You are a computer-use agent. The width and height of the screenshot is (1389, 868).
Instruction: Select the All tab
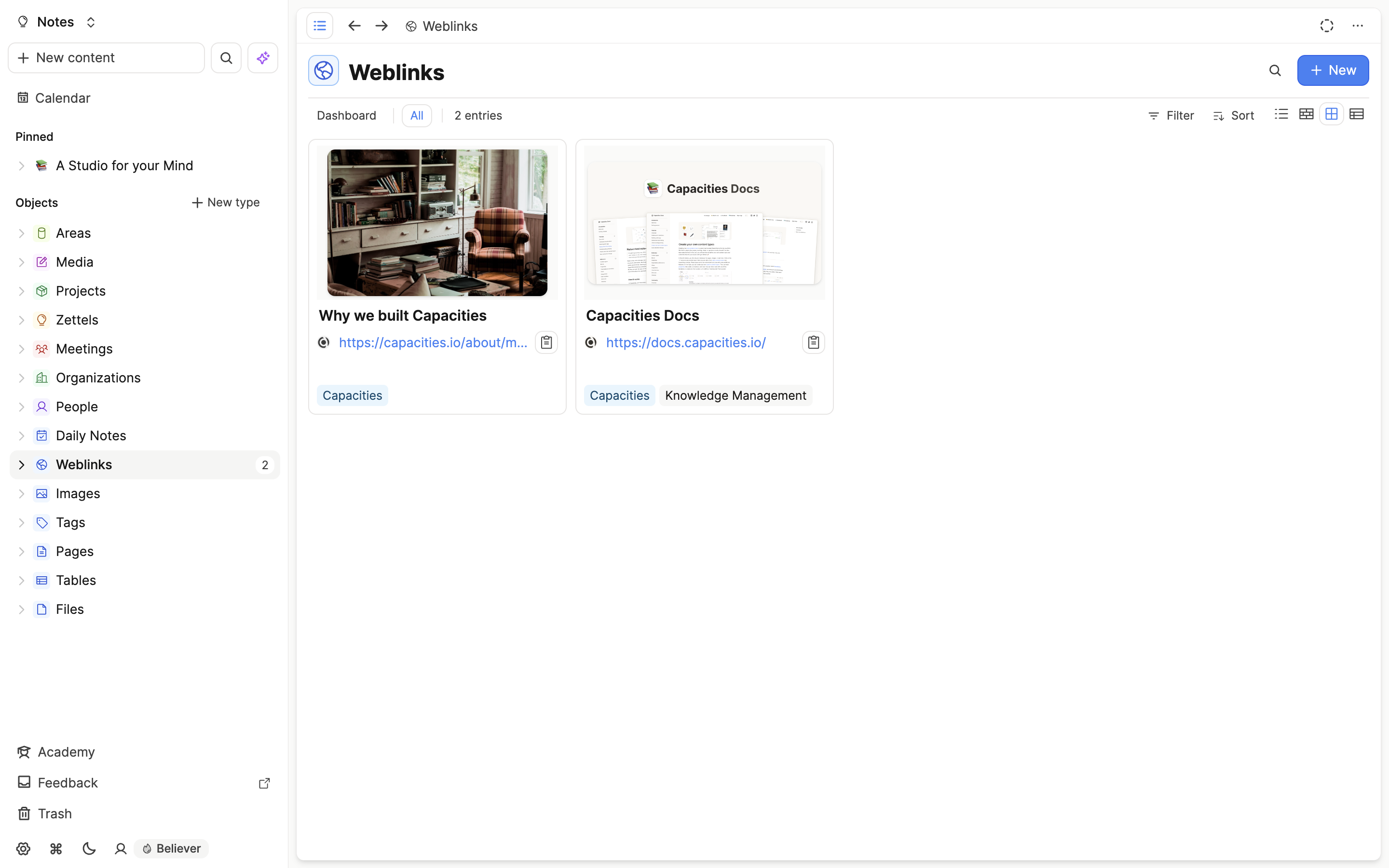tap(417, 115)
